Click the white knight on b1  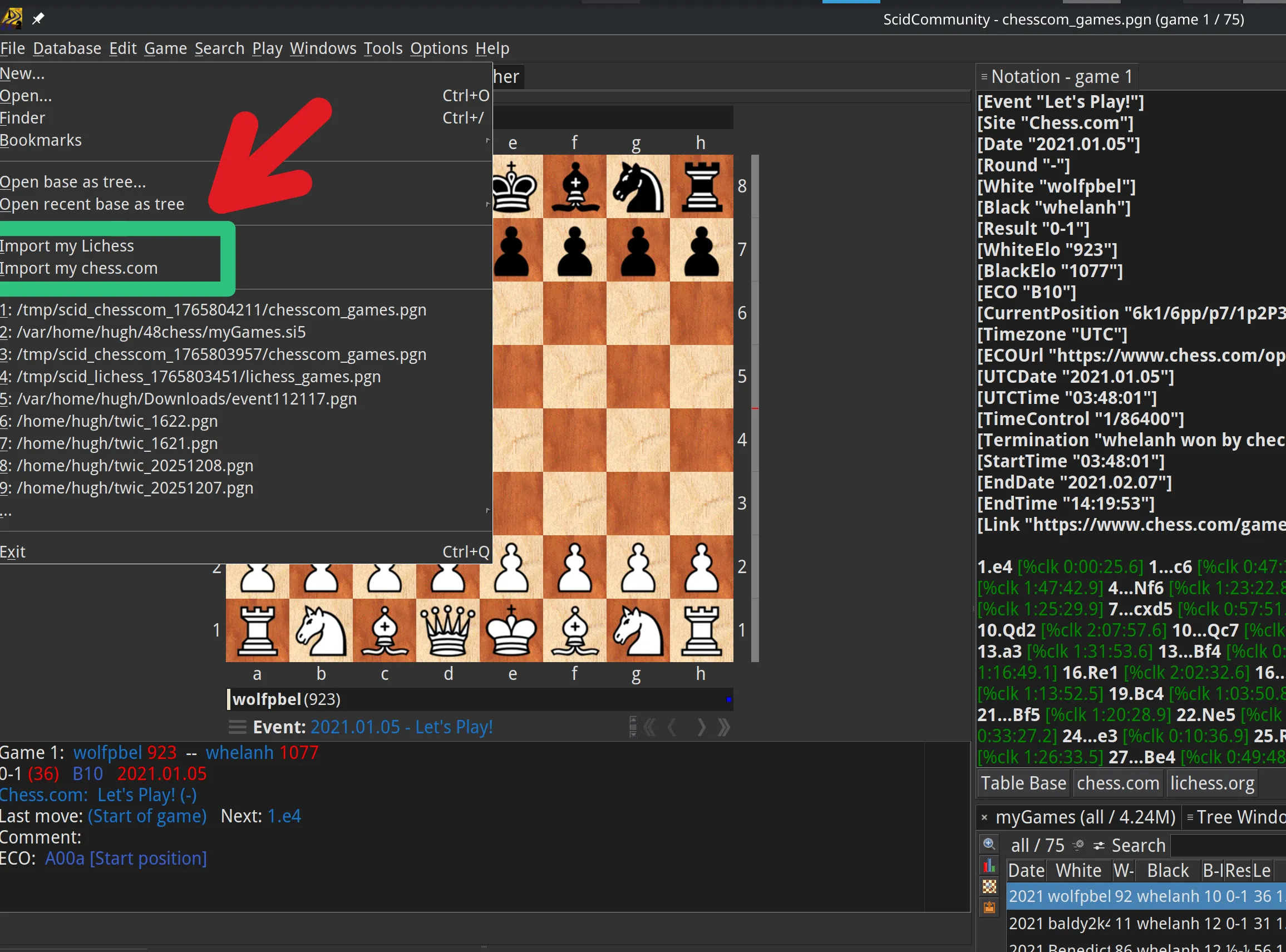pyautogui.click(x=321, y=630)
